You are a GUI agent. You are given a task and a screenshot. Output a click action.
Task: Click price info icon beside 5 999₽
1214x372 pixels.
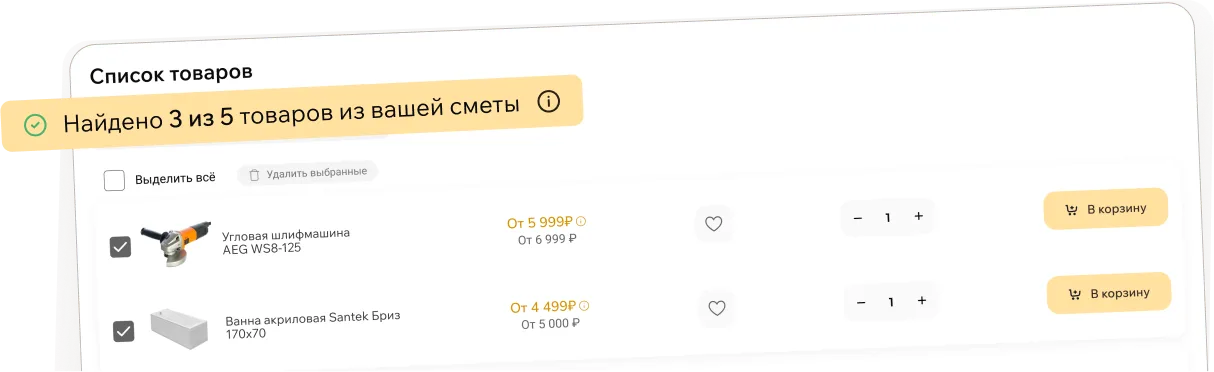[581, 221]
